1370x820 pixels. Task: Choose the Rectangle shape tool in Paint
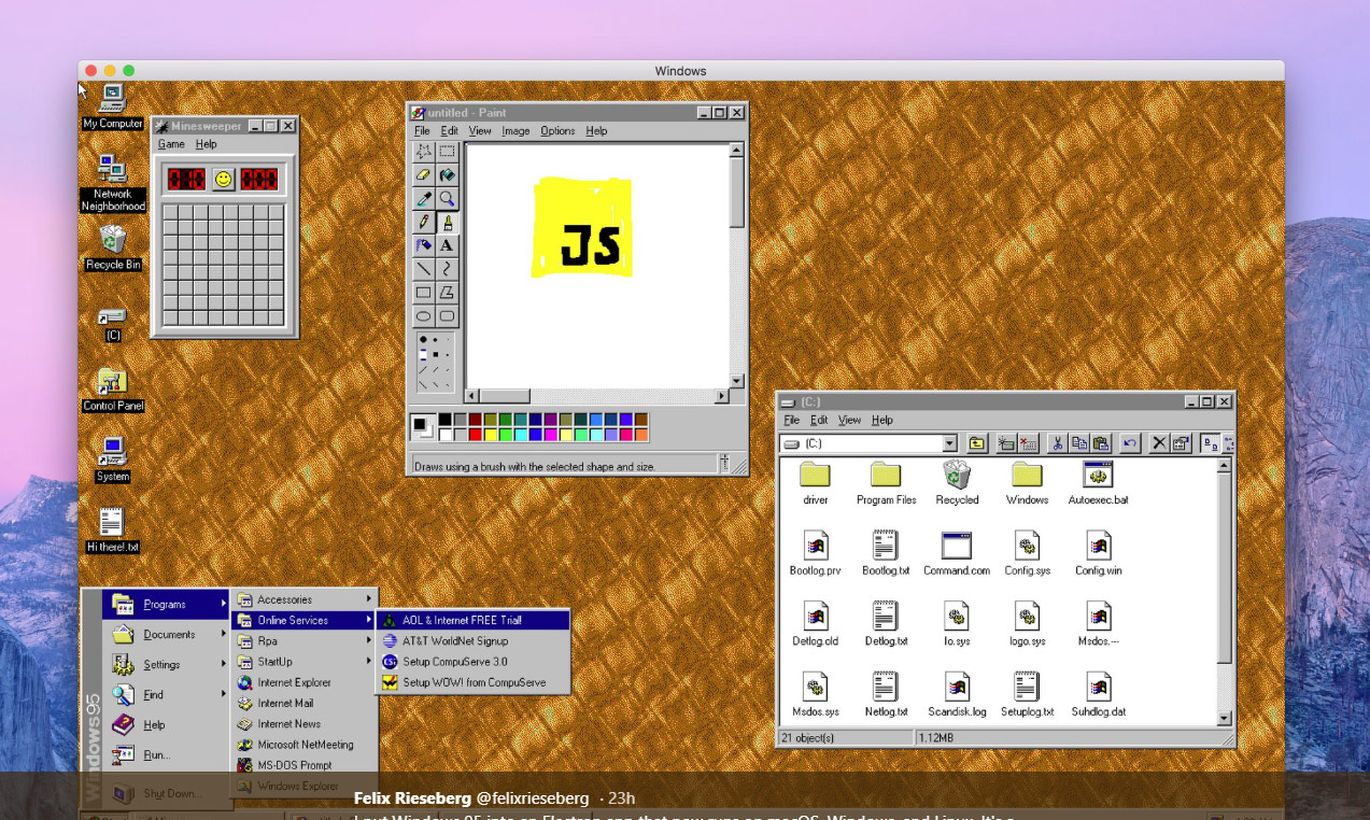pyautogui.click(x=424, y=292)
